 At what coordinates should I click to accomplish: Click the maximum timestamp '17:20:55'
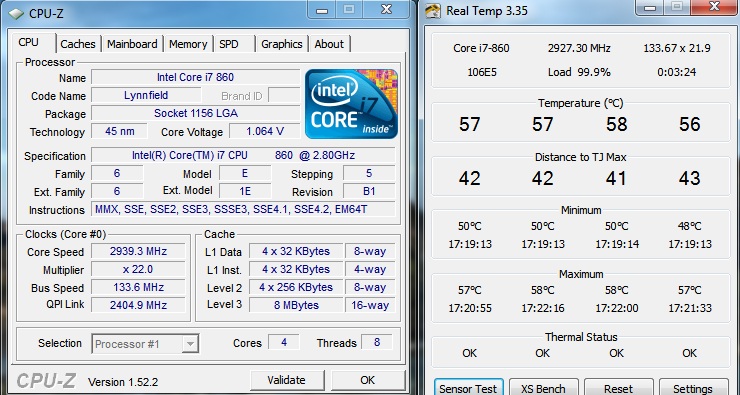point(470,308)
